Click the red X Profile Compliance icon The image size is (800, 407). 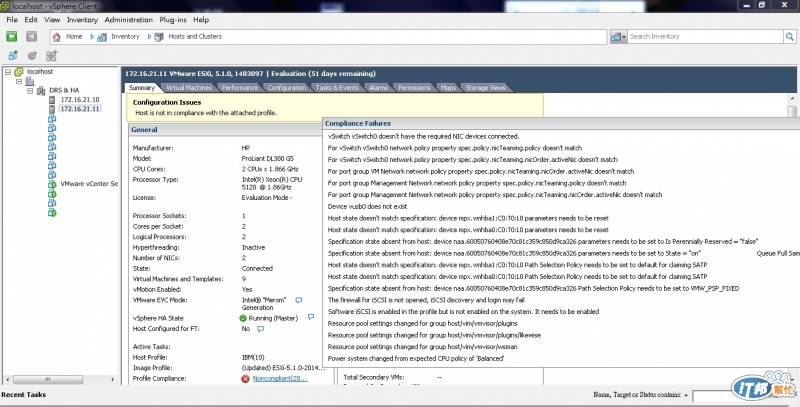tap(245, 378)
